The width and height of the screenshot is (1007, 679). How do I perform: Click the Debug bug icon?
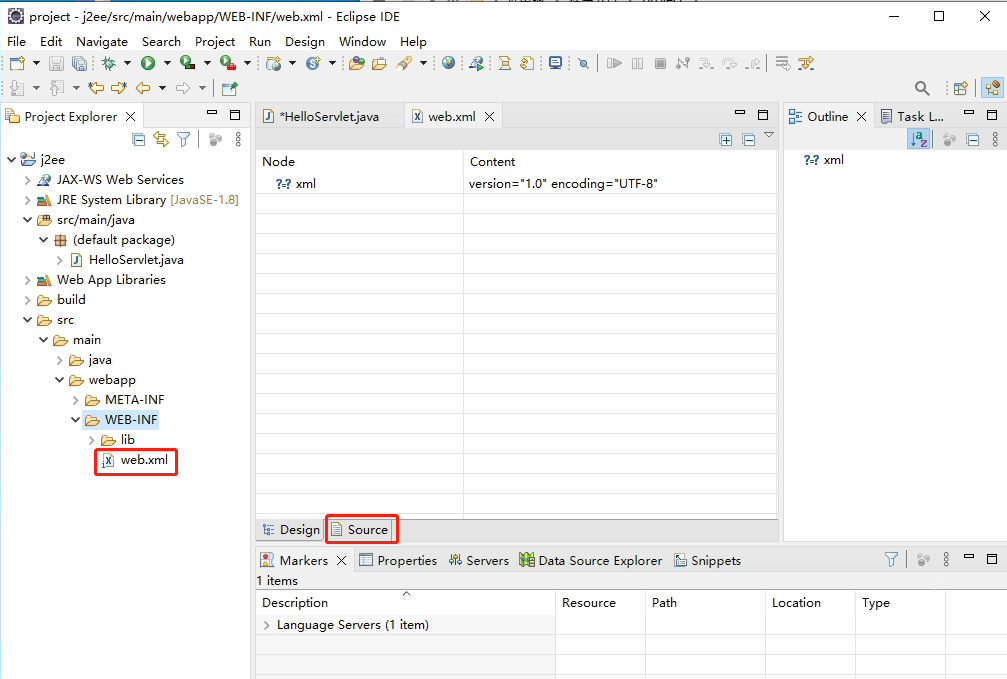click(109, 63)
